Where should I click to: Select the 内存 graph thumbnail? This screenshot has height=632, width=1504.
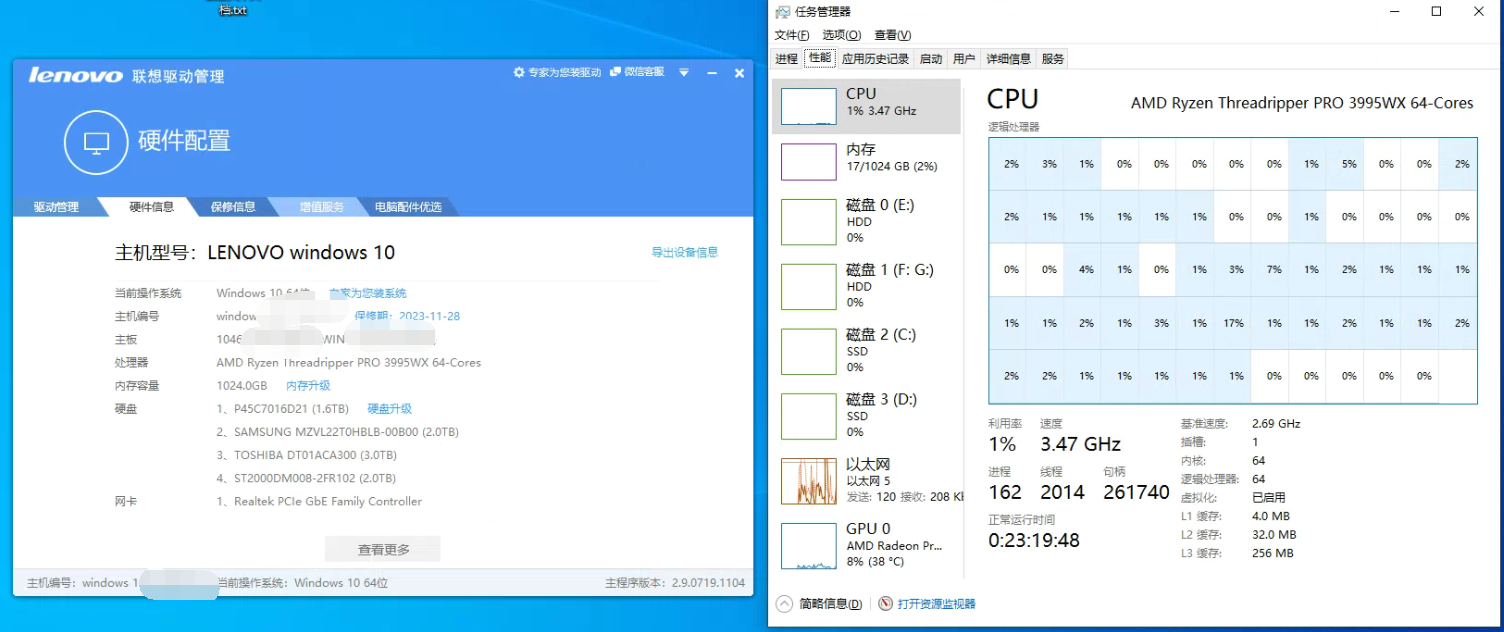click(x=808, y=162)
